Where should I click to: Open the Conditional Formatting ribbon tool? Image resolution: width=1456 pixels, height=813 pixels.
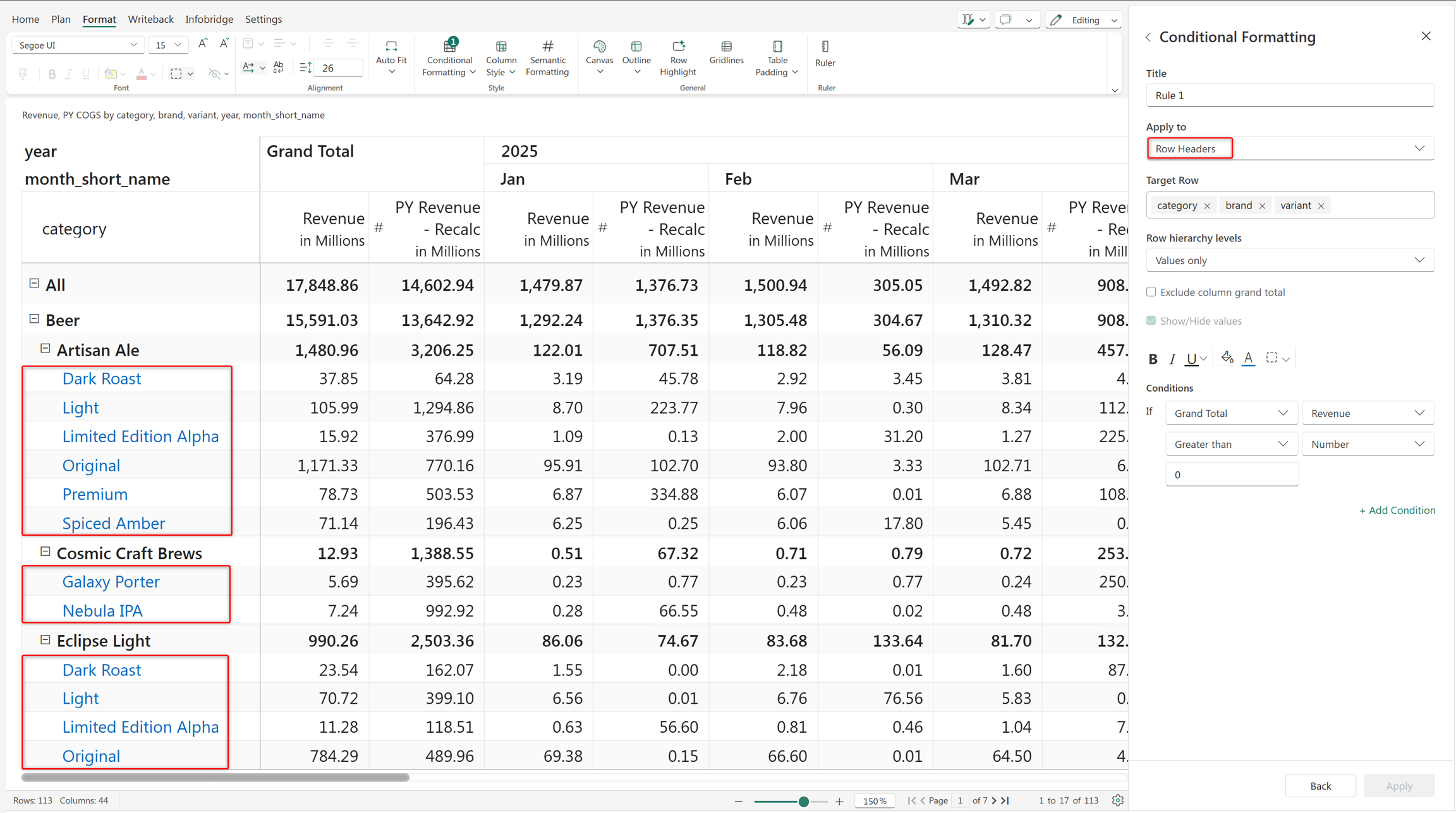pos(449,57)
